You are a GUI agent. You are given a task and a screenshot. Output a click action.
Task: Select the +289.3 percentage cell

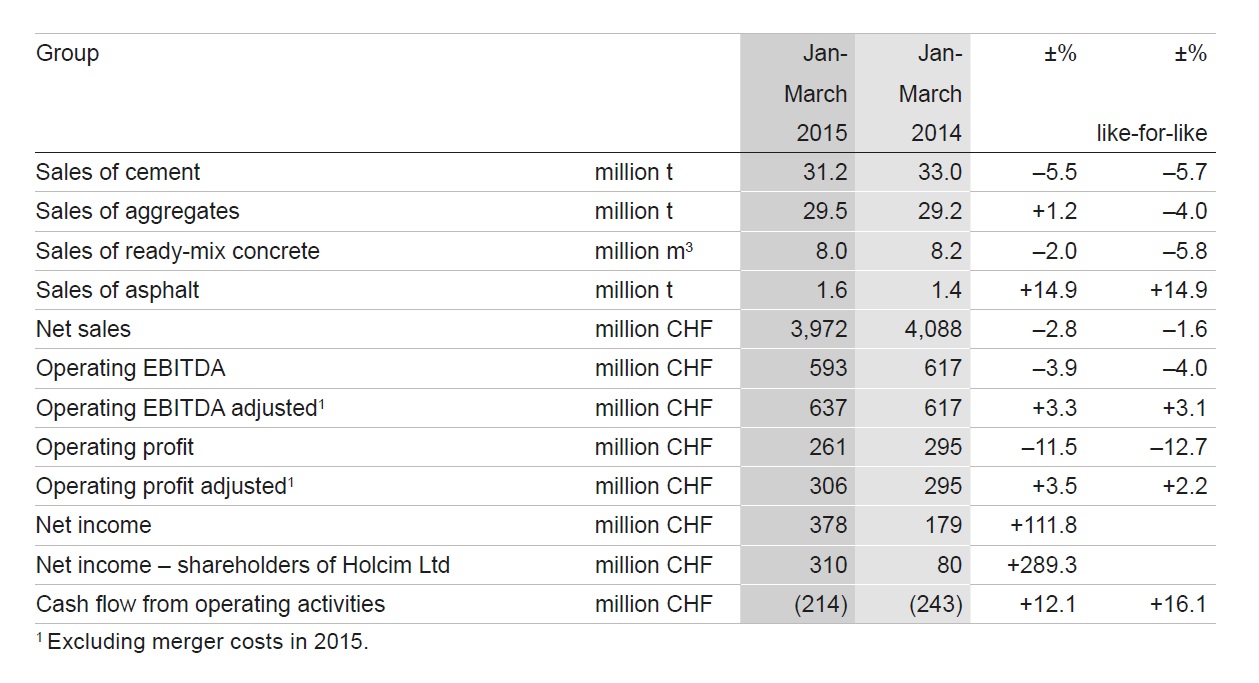click(1042, 565)
